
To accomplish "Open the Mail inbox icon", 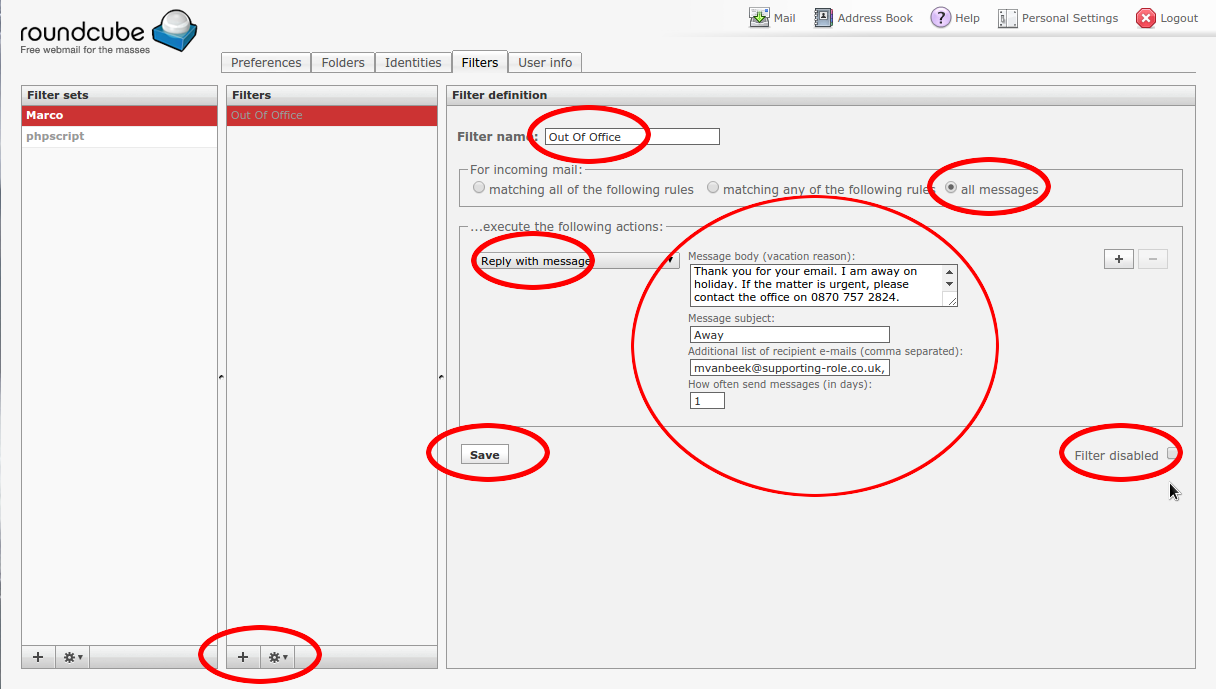I will click(759, 18).
